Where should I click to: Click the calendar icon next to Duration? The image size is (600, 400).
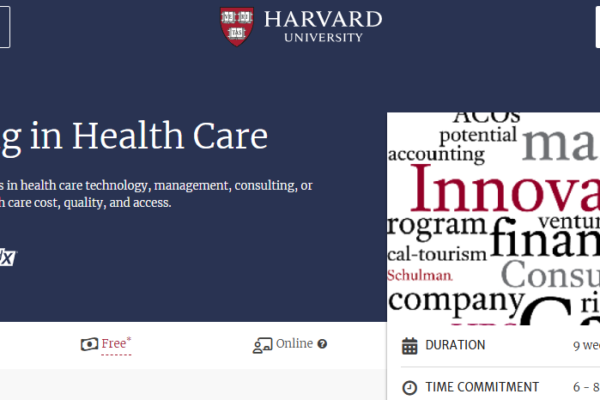tap(409, 346)
